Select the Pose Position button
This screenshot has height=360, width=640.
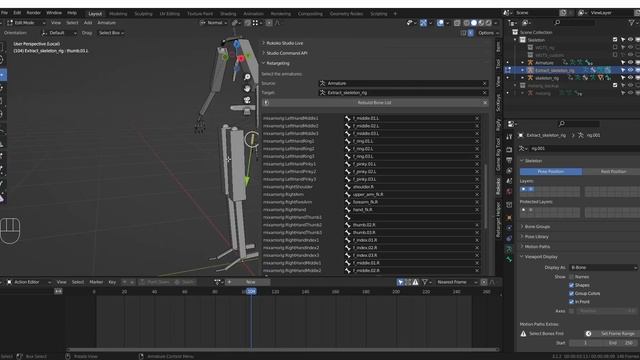(551, 171)
